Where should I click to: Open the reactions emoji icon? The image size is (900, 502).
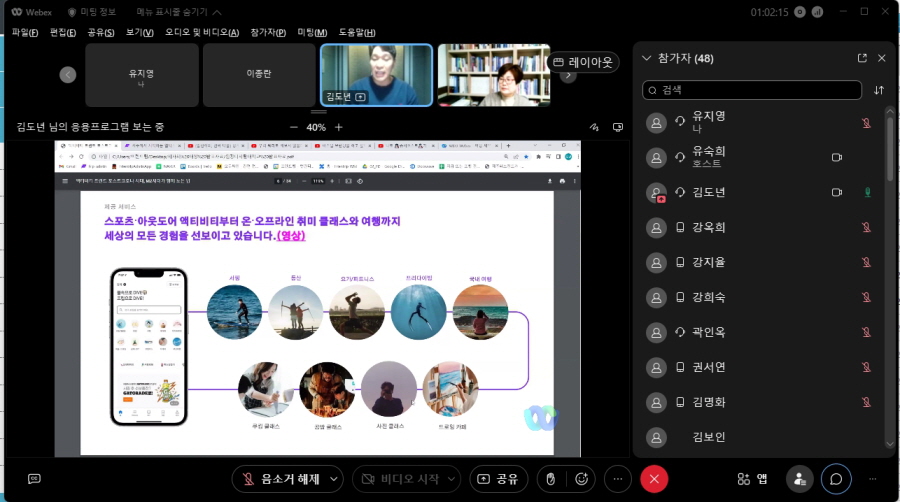(581, 479)
